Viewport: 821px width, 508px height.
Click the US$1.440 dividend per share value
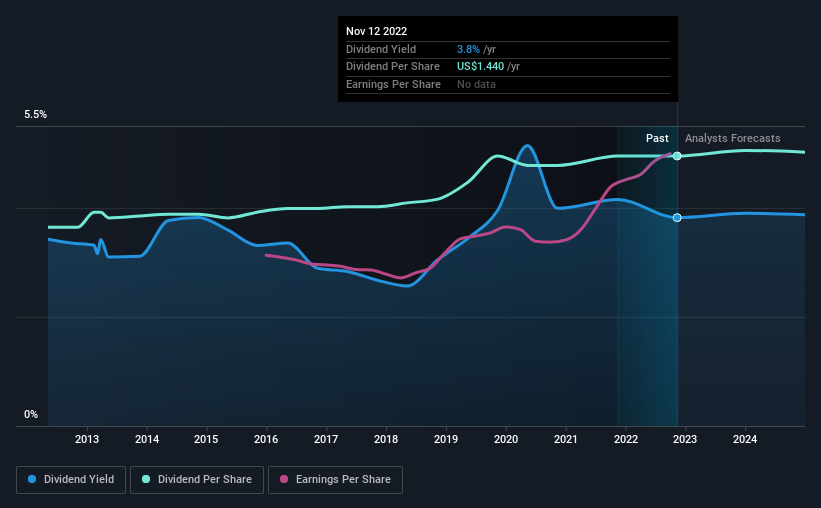pyautogui.click(x=480, y=67)
